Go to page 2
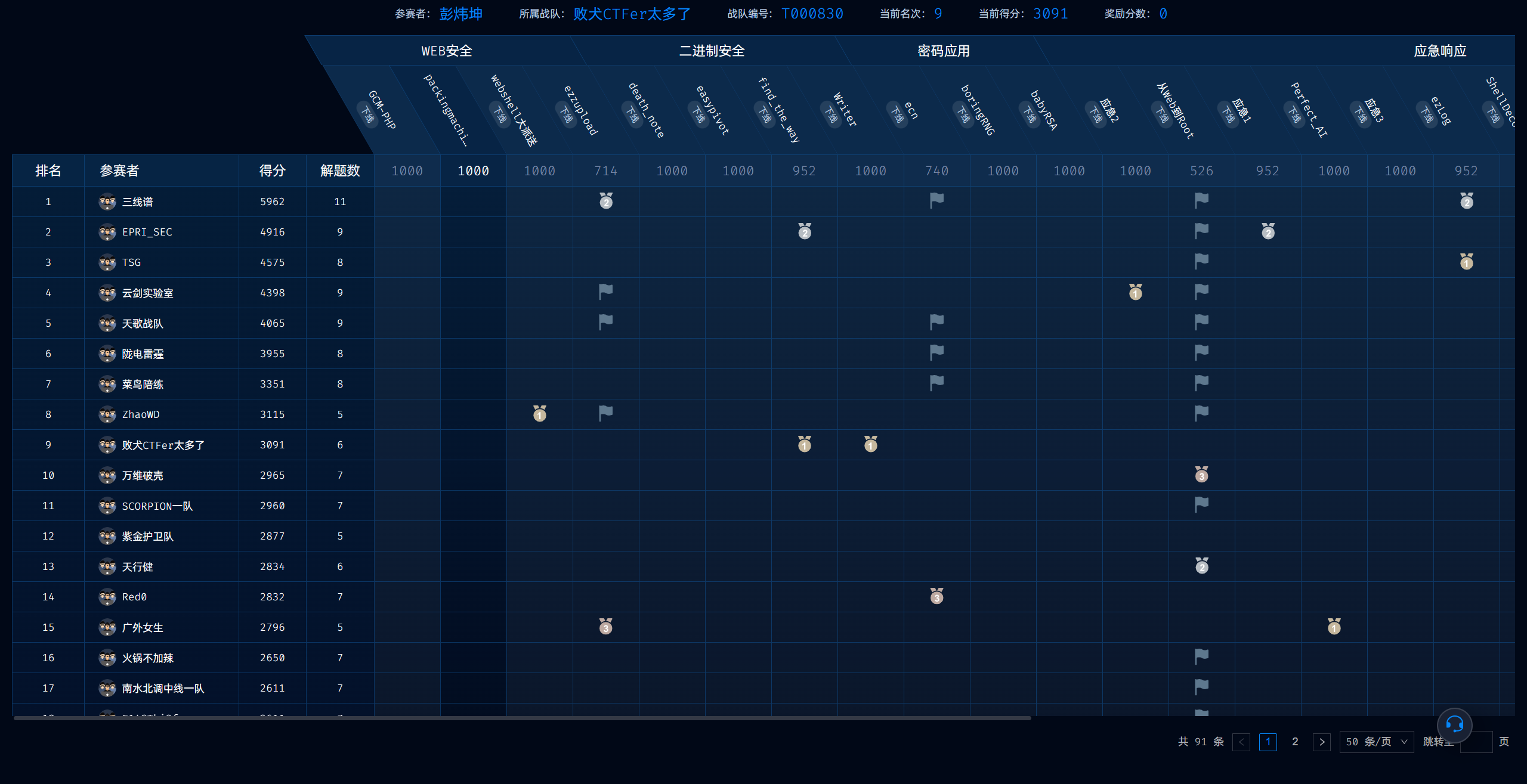 tap(1295, 742)
